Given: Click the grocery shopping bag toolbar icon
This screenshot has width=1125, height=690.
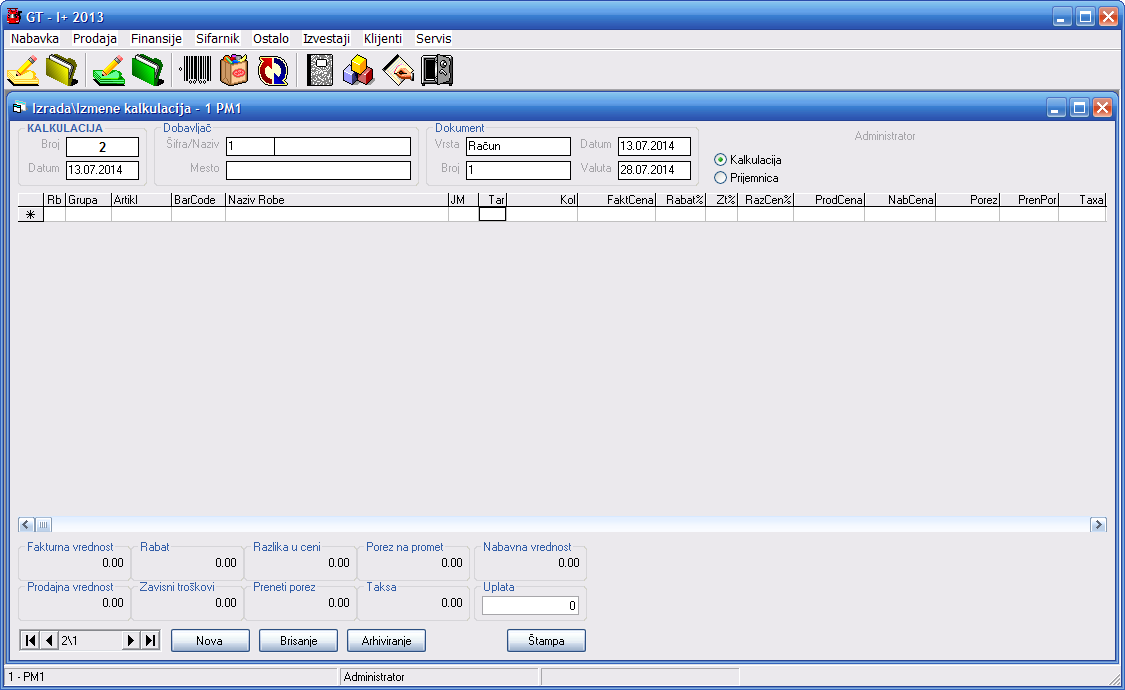Looking at the screenshot, I should coord(233,70).
